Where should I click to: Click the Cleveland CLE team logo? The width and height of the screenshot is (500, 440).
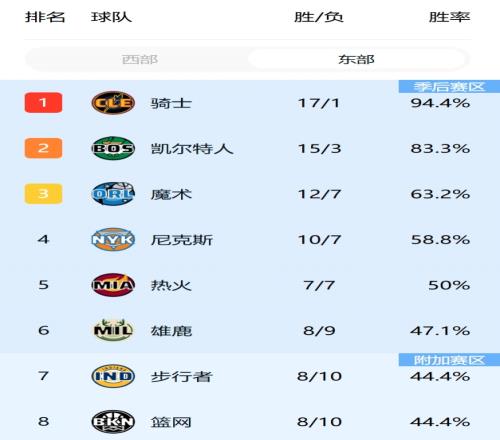point(113,103)
